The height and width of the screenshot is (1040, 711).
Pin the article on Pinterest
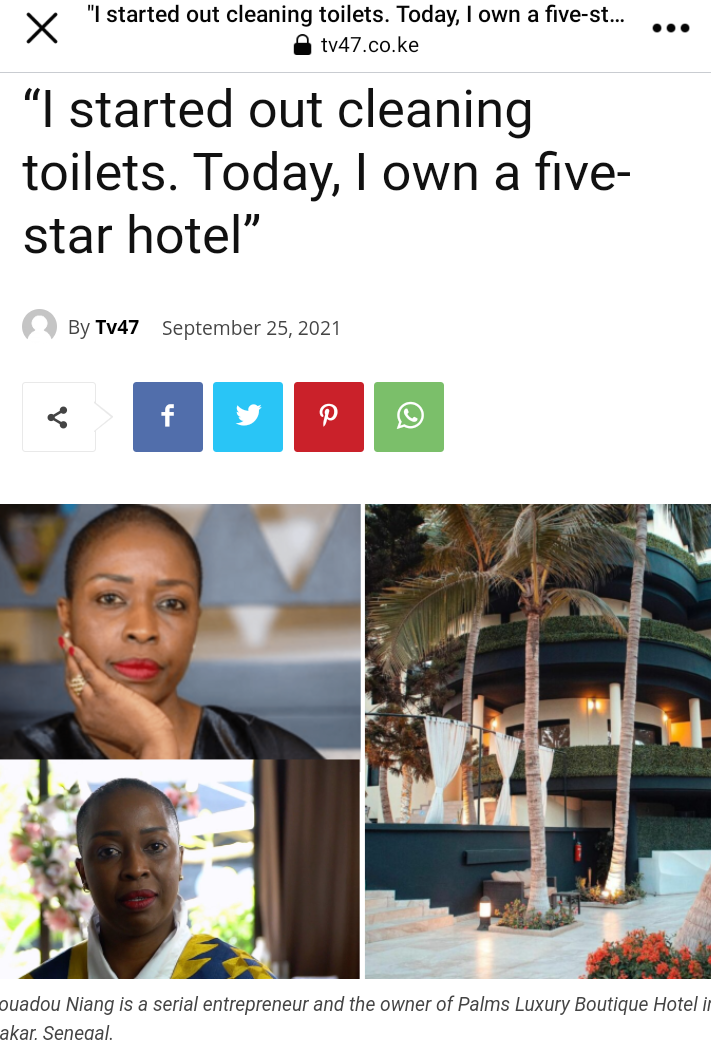pos(329,417)
